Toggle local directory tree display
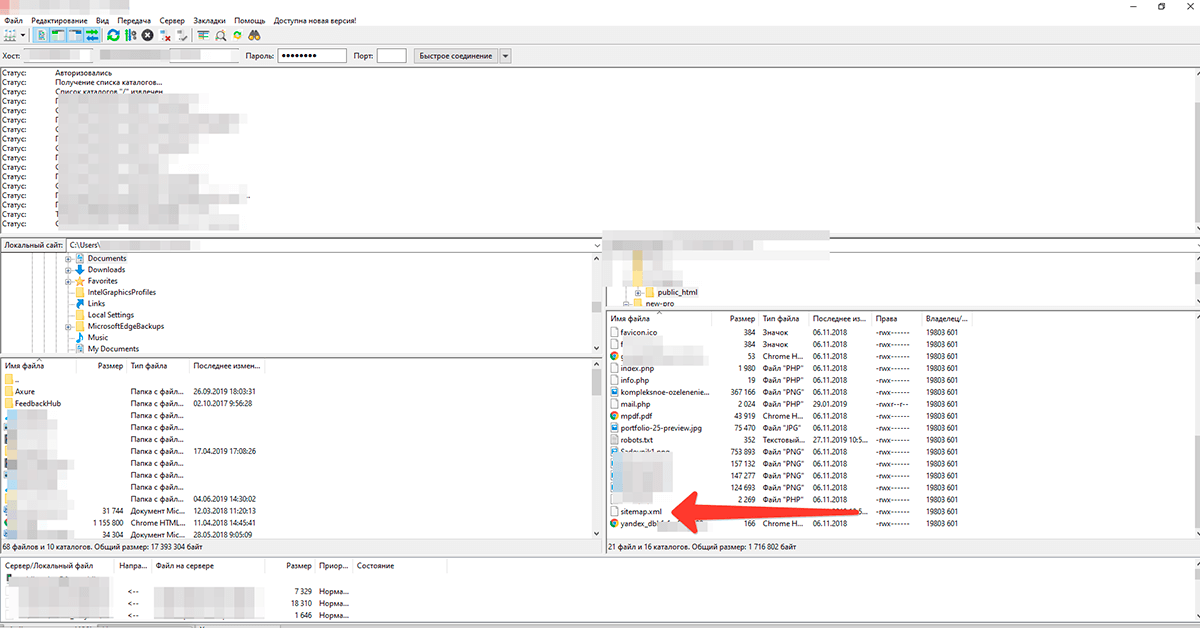This screenshot has height=628, width=1200. point(58,35)
